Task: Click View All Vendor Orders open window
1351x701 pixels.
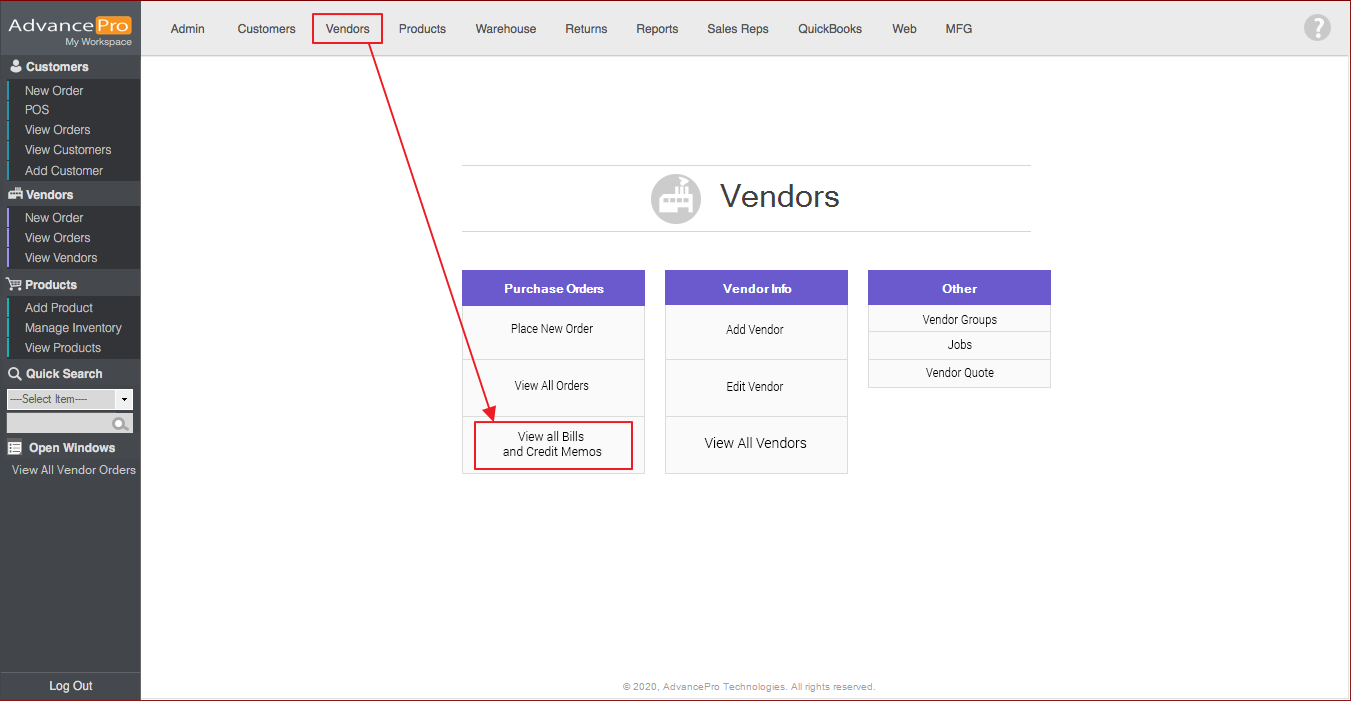Action: tap(74, 470)
